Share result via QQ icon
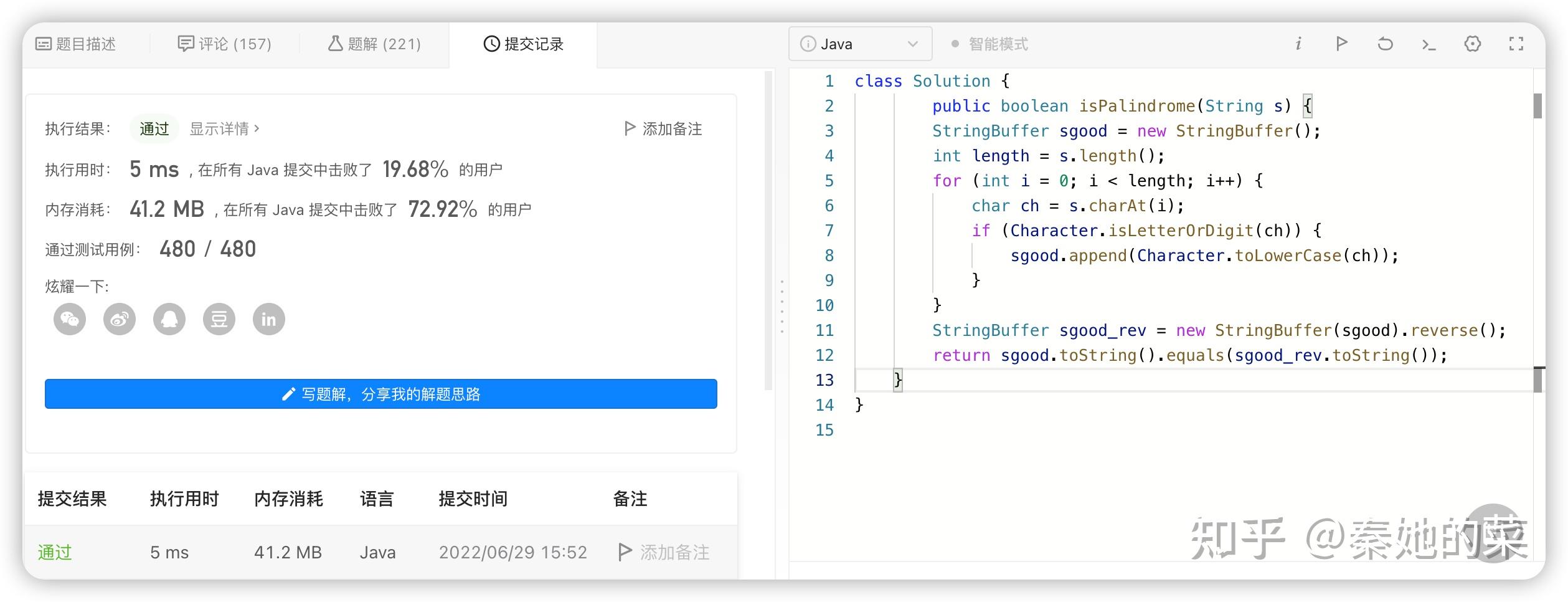This screenshot has height=602, width=1568. (169, 319)
